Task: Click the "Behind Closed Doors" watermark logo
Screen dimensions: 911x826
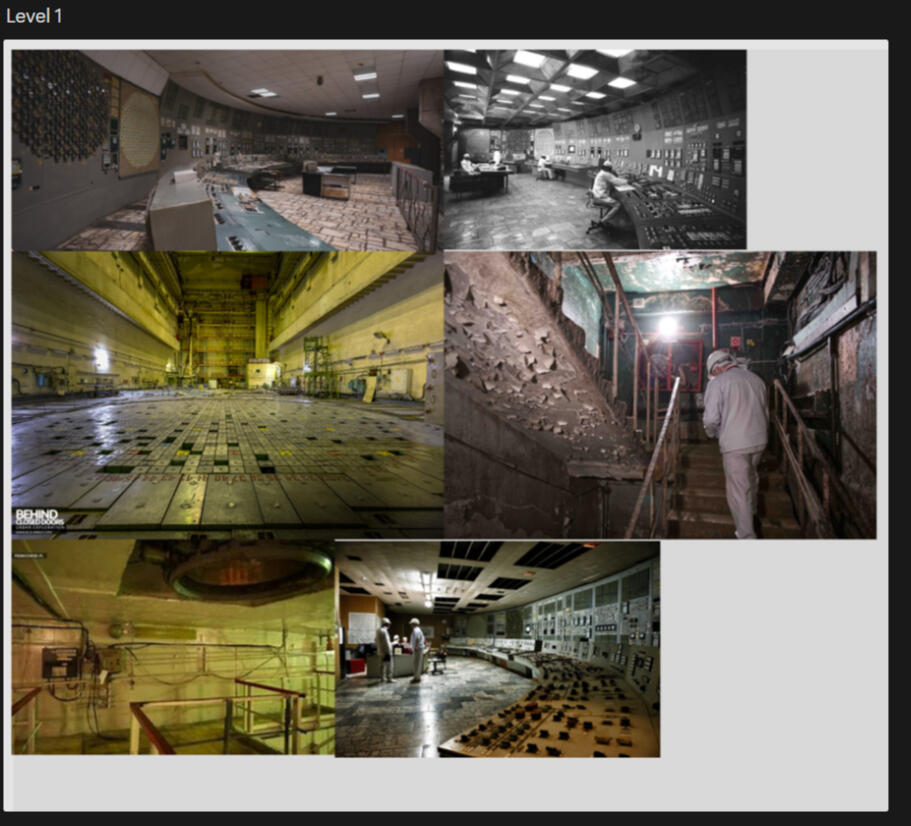Action: click(37, 518)
